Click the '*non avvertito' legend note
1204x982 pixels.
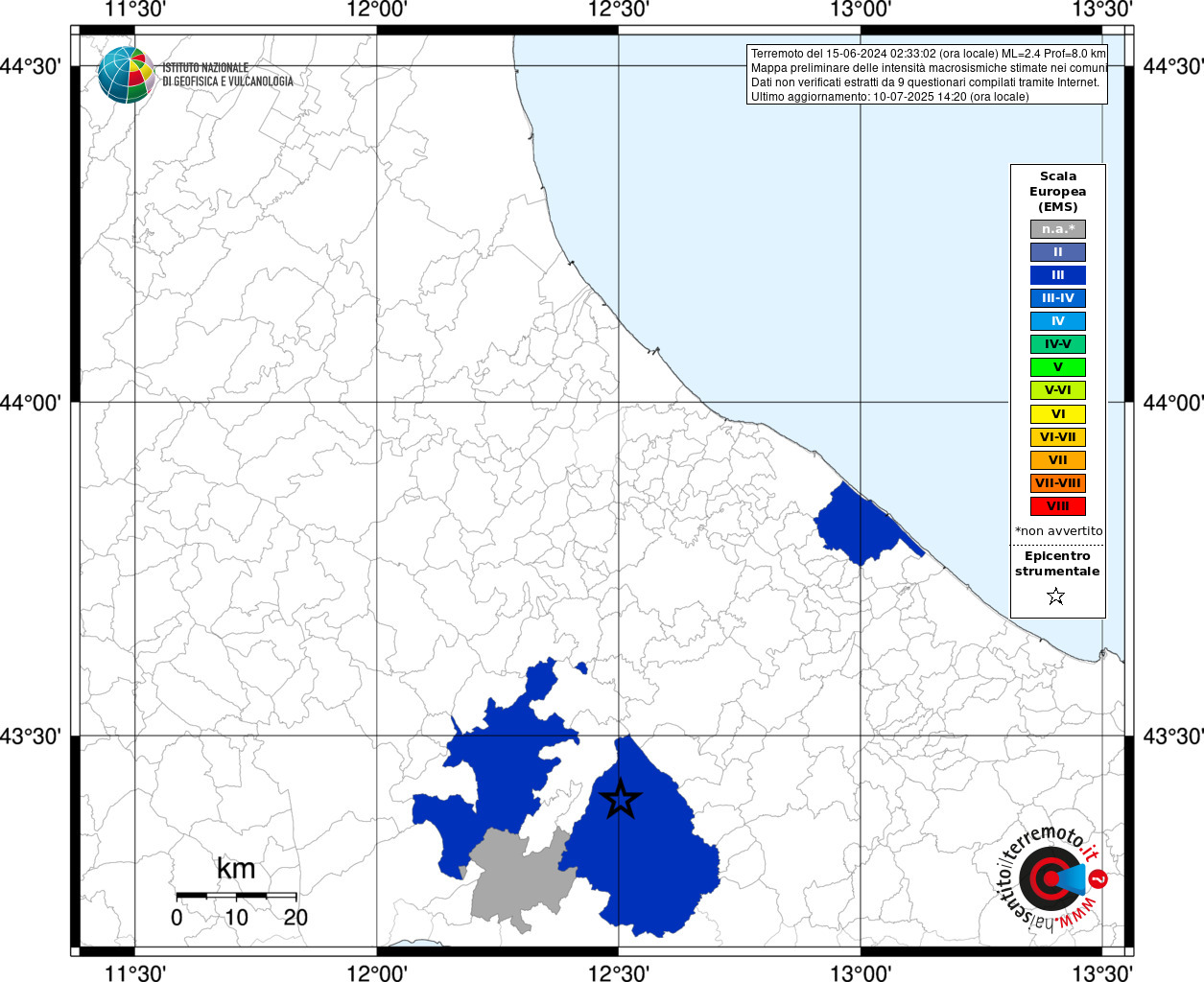click(x=1059, y=530)
